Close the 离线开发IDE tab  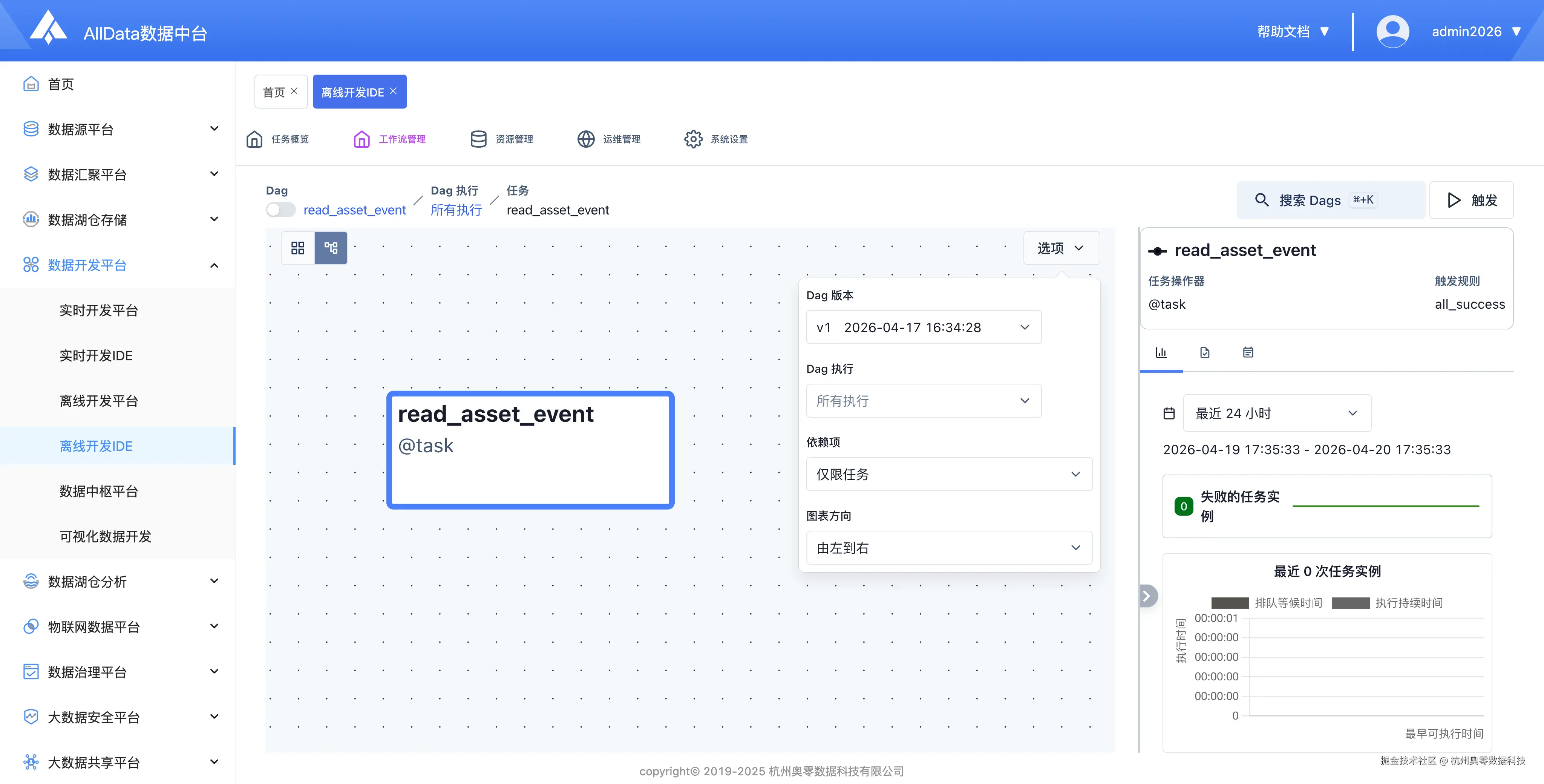(393, 91)
